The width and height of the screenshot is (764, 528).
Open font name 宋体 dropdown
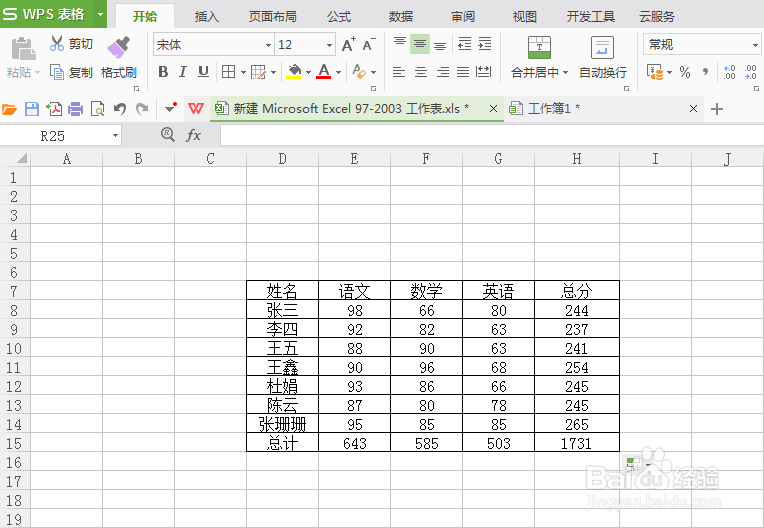[268, 45]
